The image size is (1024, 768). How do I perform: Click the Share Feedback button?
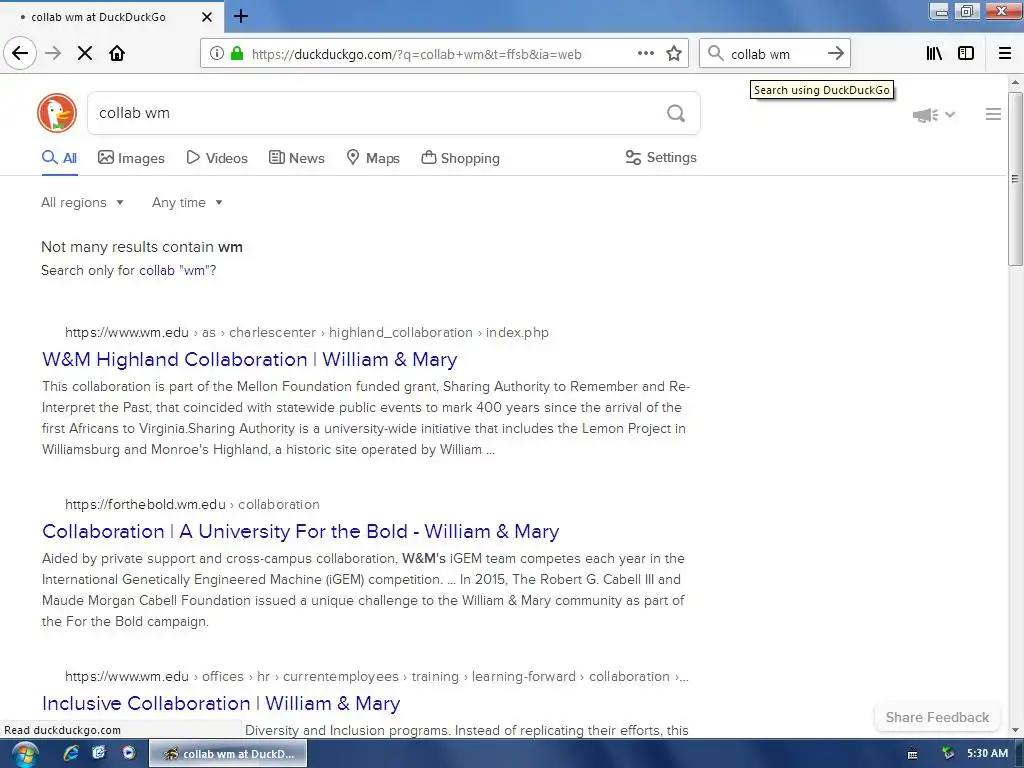[937, 717]
